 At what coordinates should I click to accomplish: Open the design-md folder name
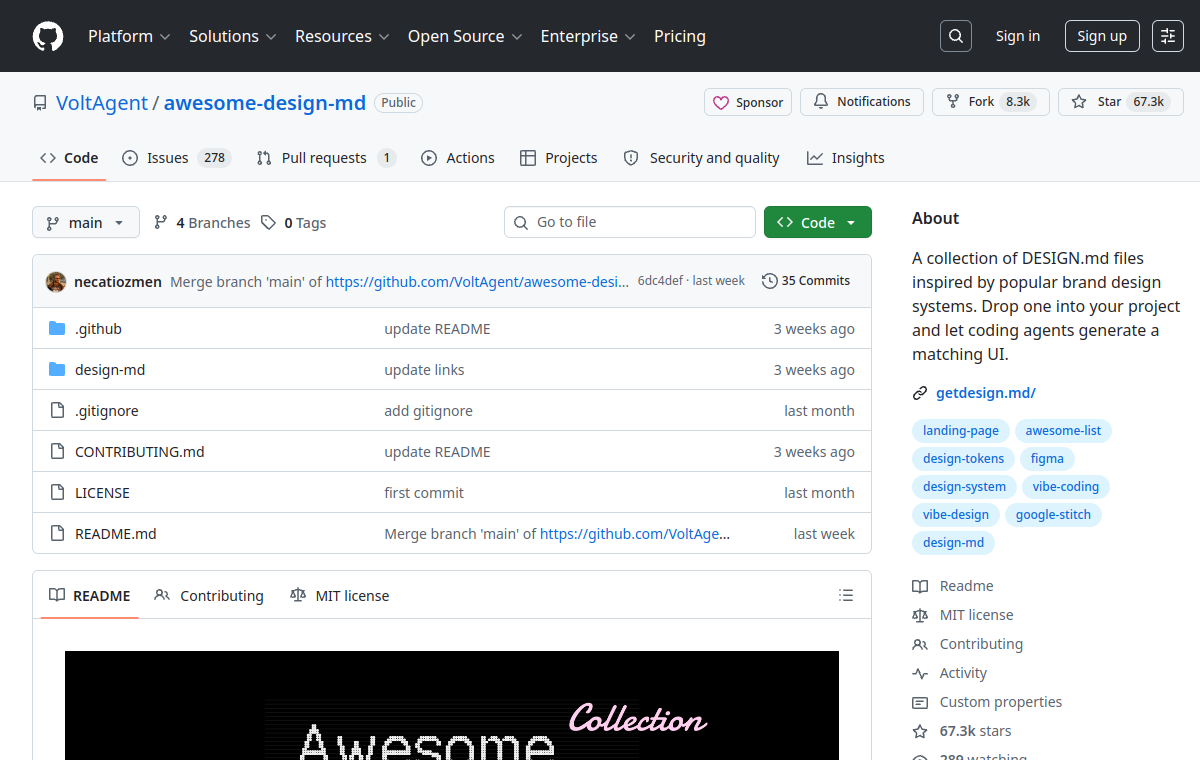(x=110, y=370)
